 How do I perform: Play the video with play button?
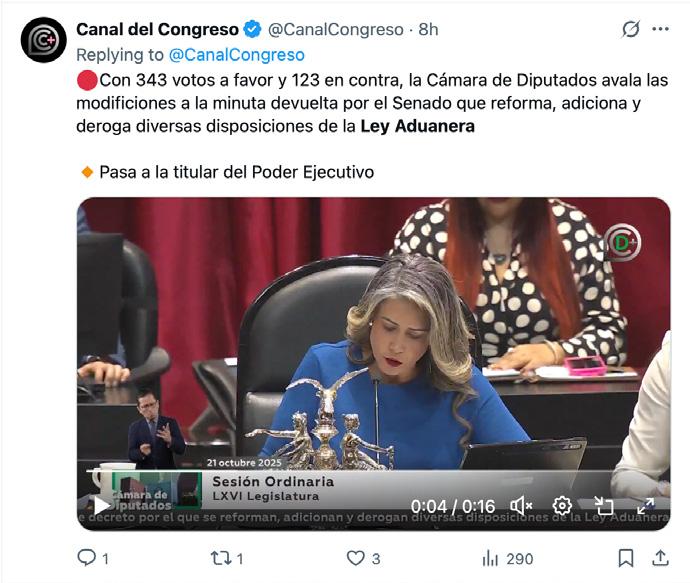(x=102, y=506)
